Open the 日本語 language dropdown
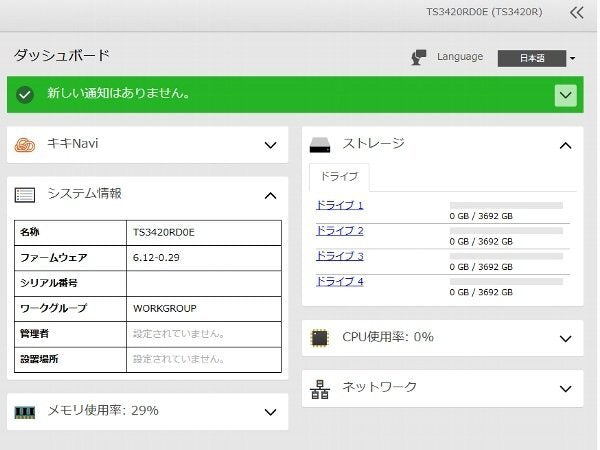The image size is (600, 450). (536, 58)
